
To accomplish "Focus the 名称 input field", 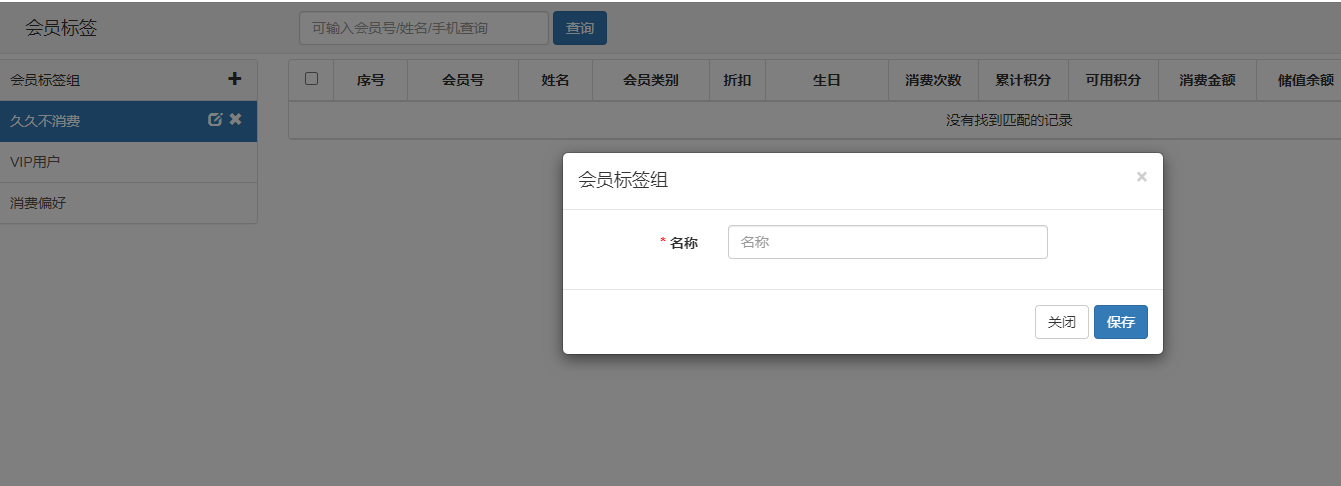I will 887,242.
